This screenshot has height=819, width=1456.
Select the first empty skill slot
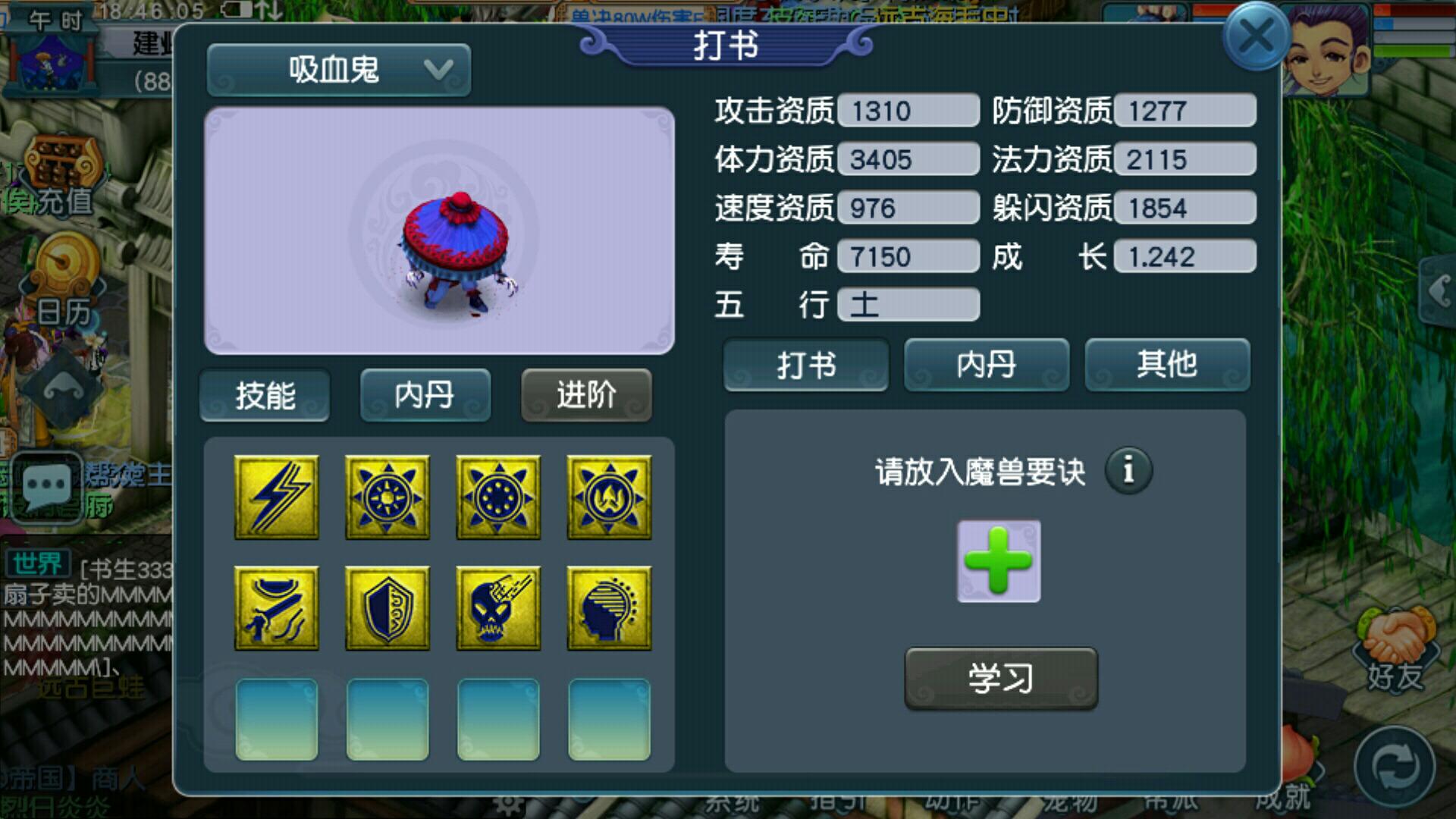pos(277,720)
